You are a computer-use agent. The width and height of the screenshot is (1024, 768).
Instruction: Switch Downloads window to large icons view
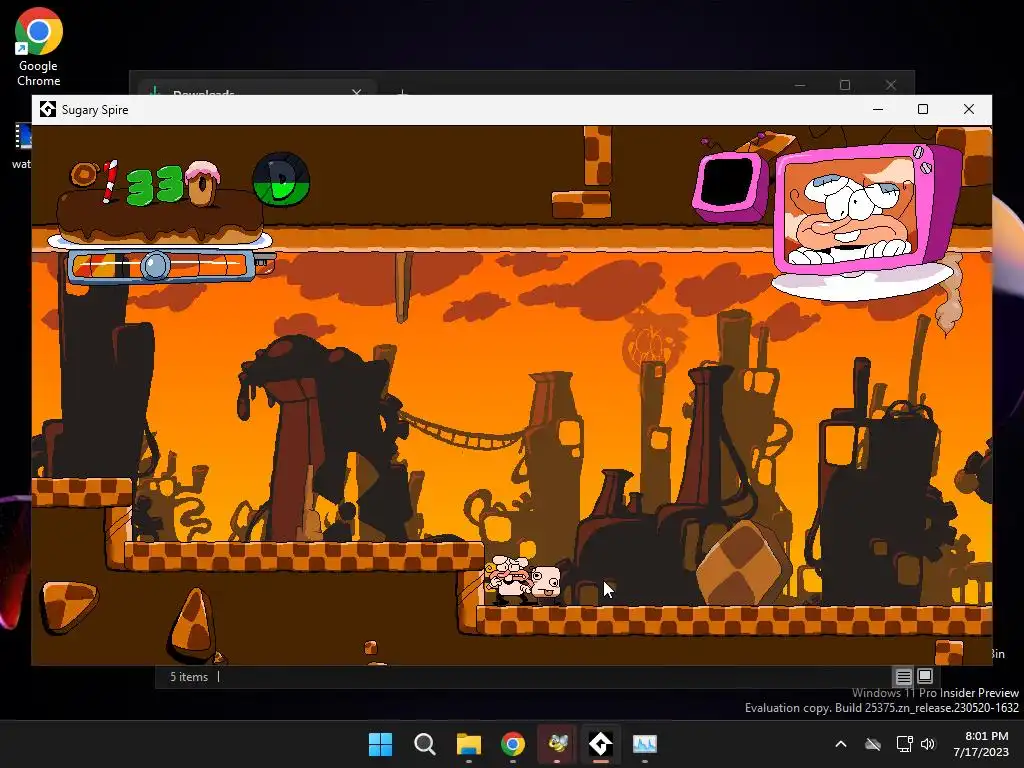click(925, 676)
